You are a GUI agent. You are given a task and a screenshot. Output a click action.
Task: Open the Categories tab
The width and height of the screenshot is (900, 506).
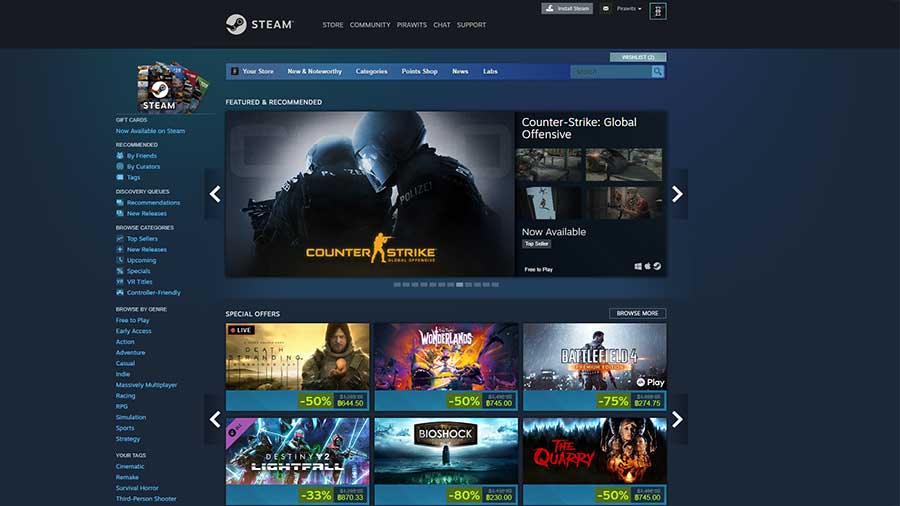(371, 71)
